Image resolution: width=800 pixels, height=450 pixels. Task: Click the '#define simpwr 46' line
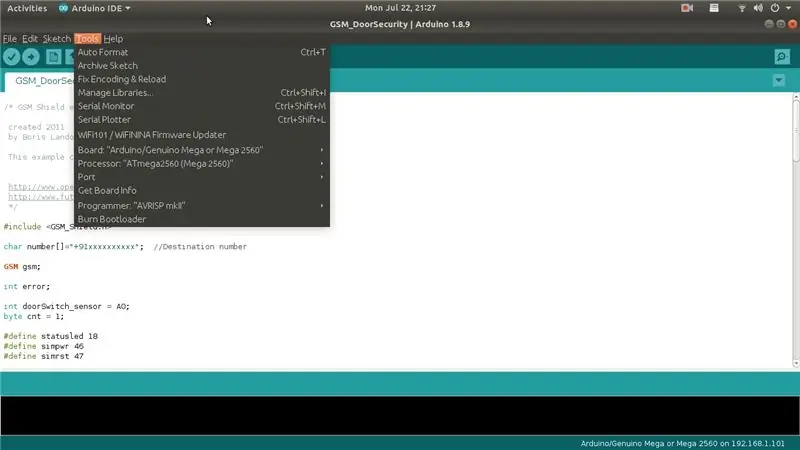point(43,346)
